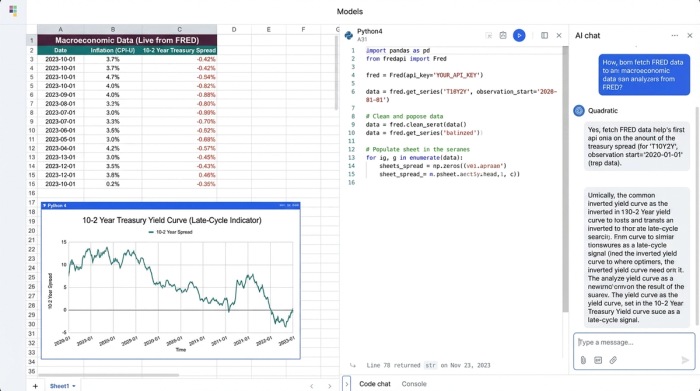Screen dimensions: 700x391
Task: Click the clipboard snippet icon beside run
Action: [x=503, y=35]
